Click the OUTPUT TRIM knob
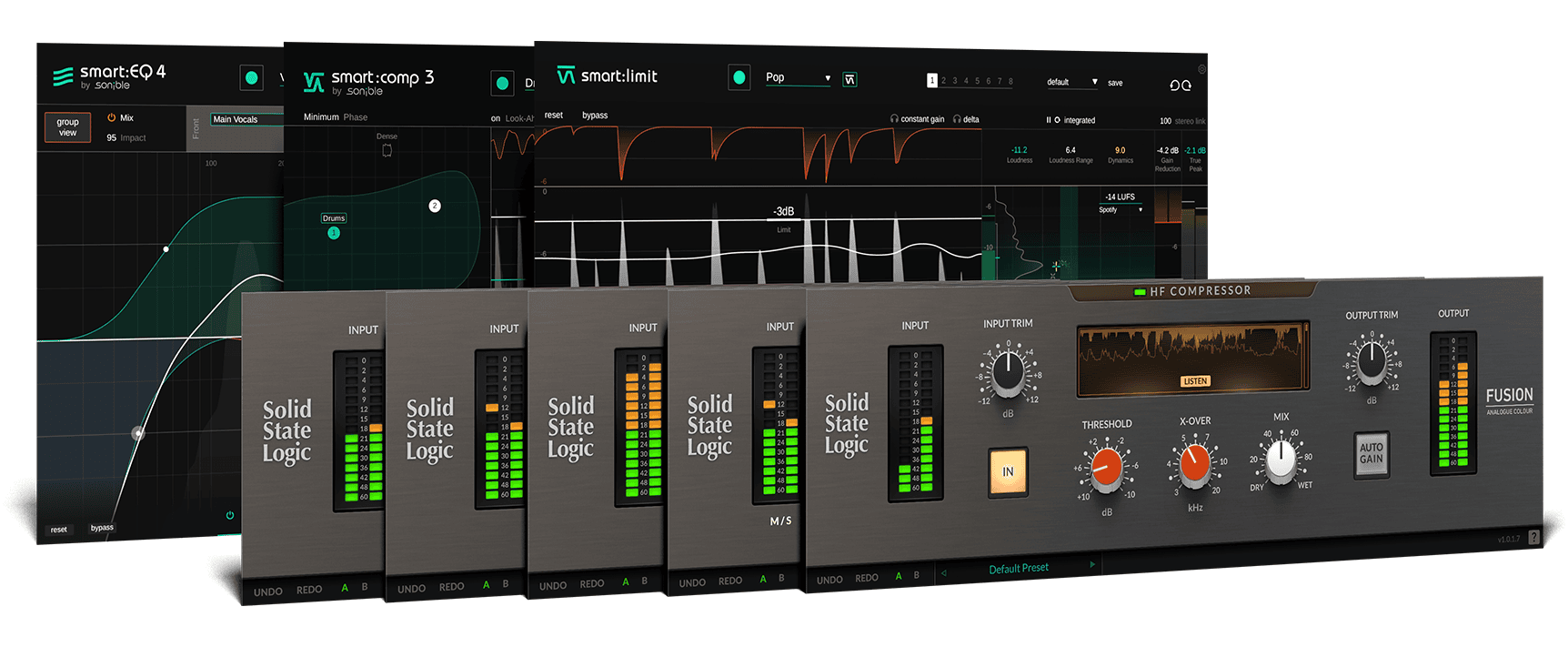1568x647 pixels. pyautogui.click(x=1371, y=363)
